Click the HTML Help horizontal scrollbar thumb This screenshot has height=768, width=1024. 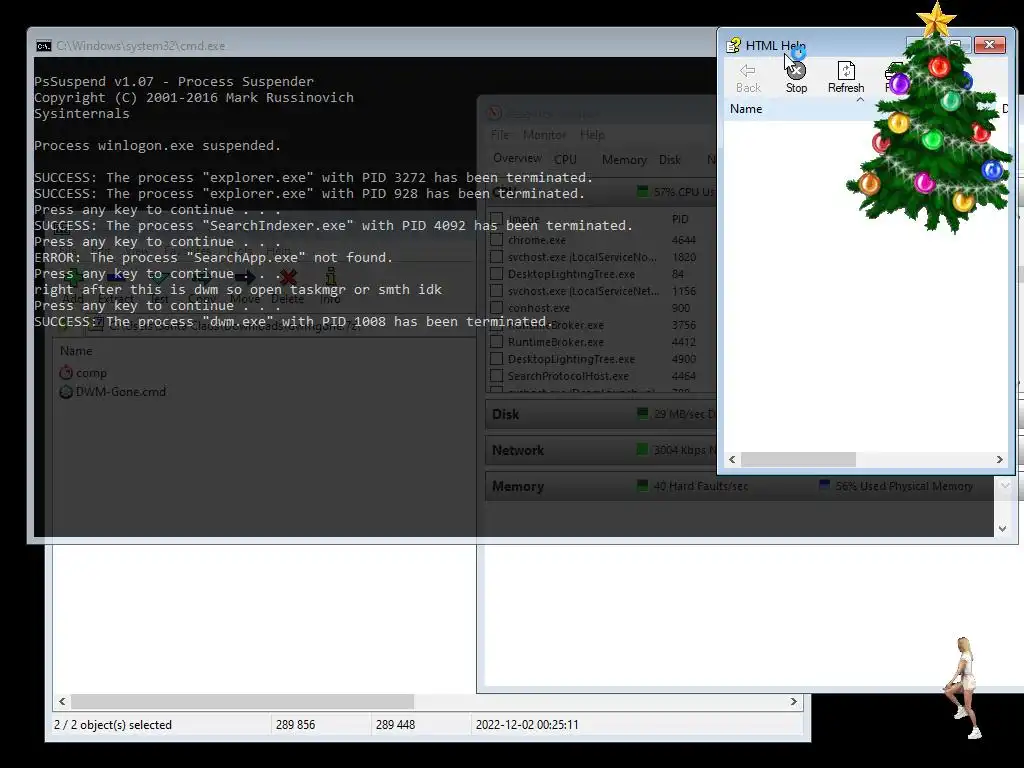coord(798,459)
